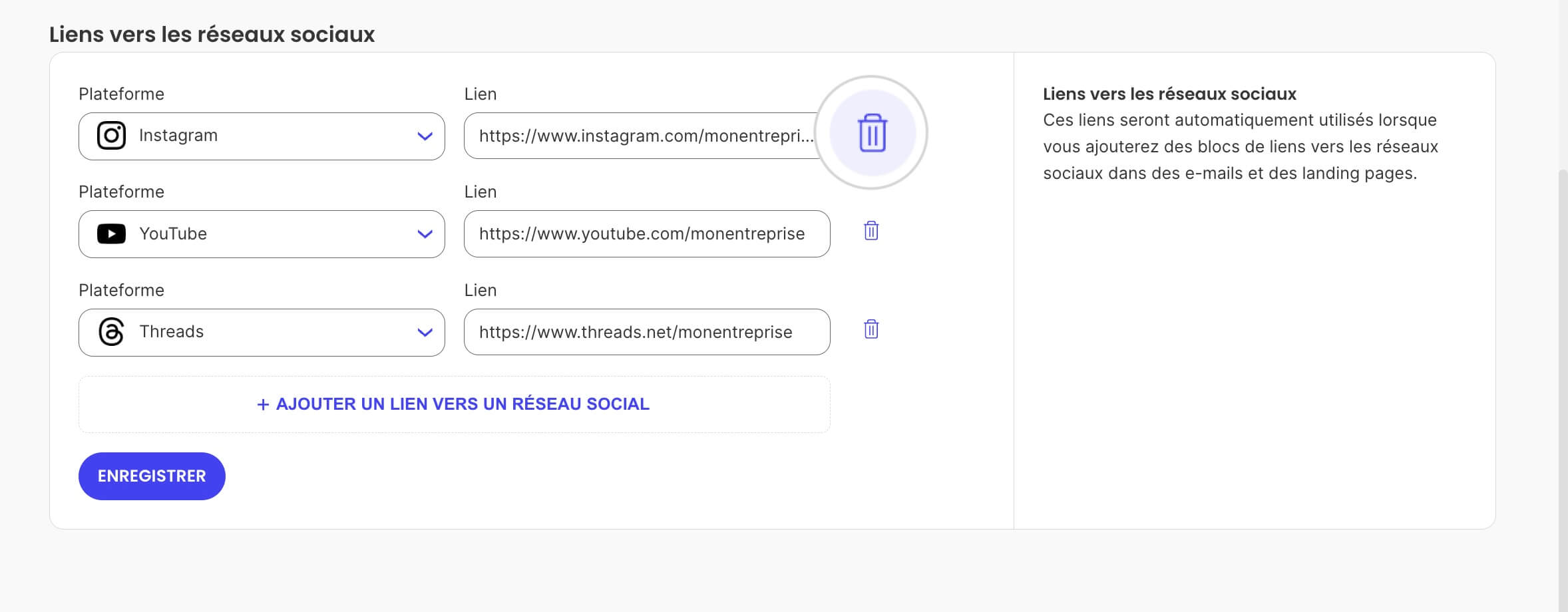Open the Instagram platform dropdown
This screenshot has width=1568, height=612.
click(262, 136)
